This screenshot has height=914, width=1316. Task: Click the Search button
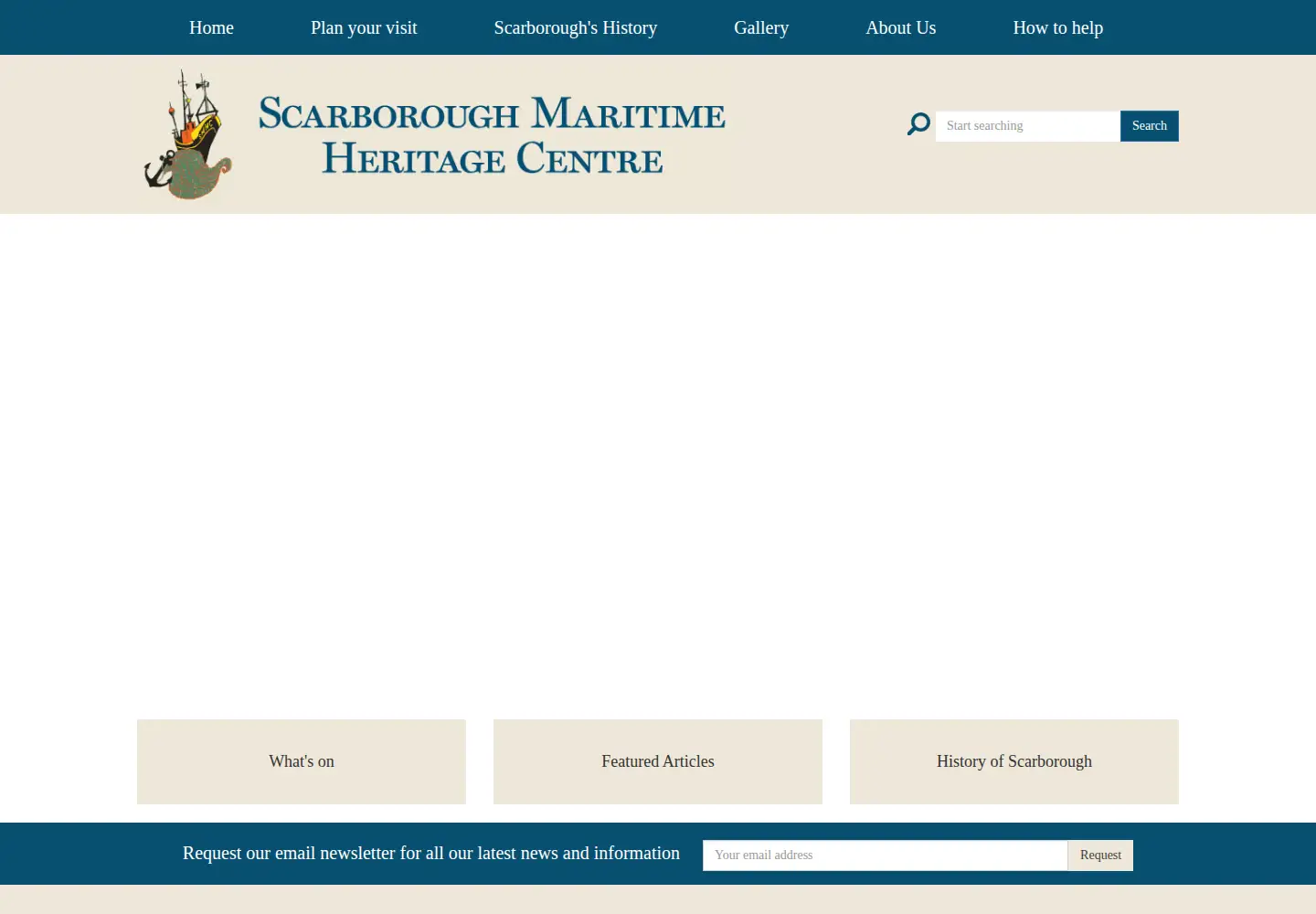1150,126
